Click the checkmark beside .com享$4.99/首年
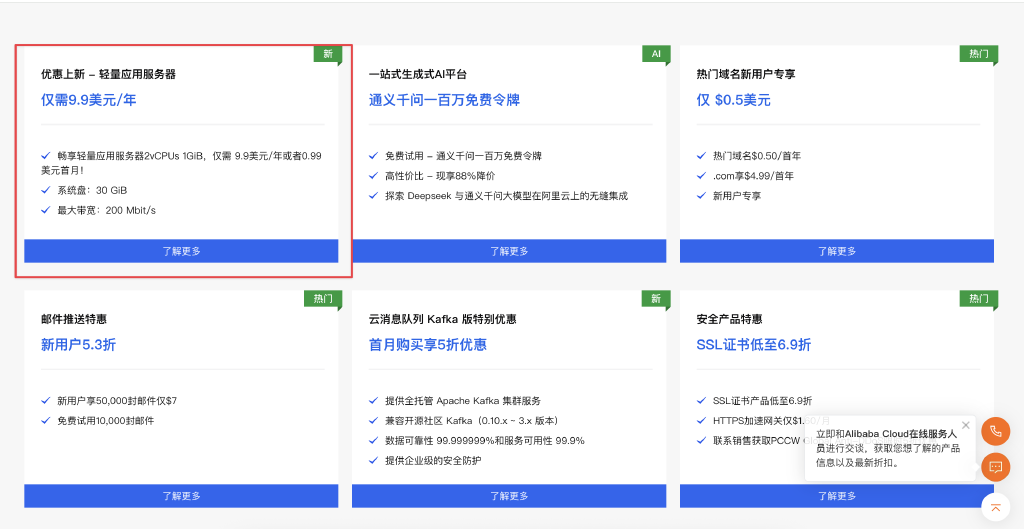 [701, 176]
